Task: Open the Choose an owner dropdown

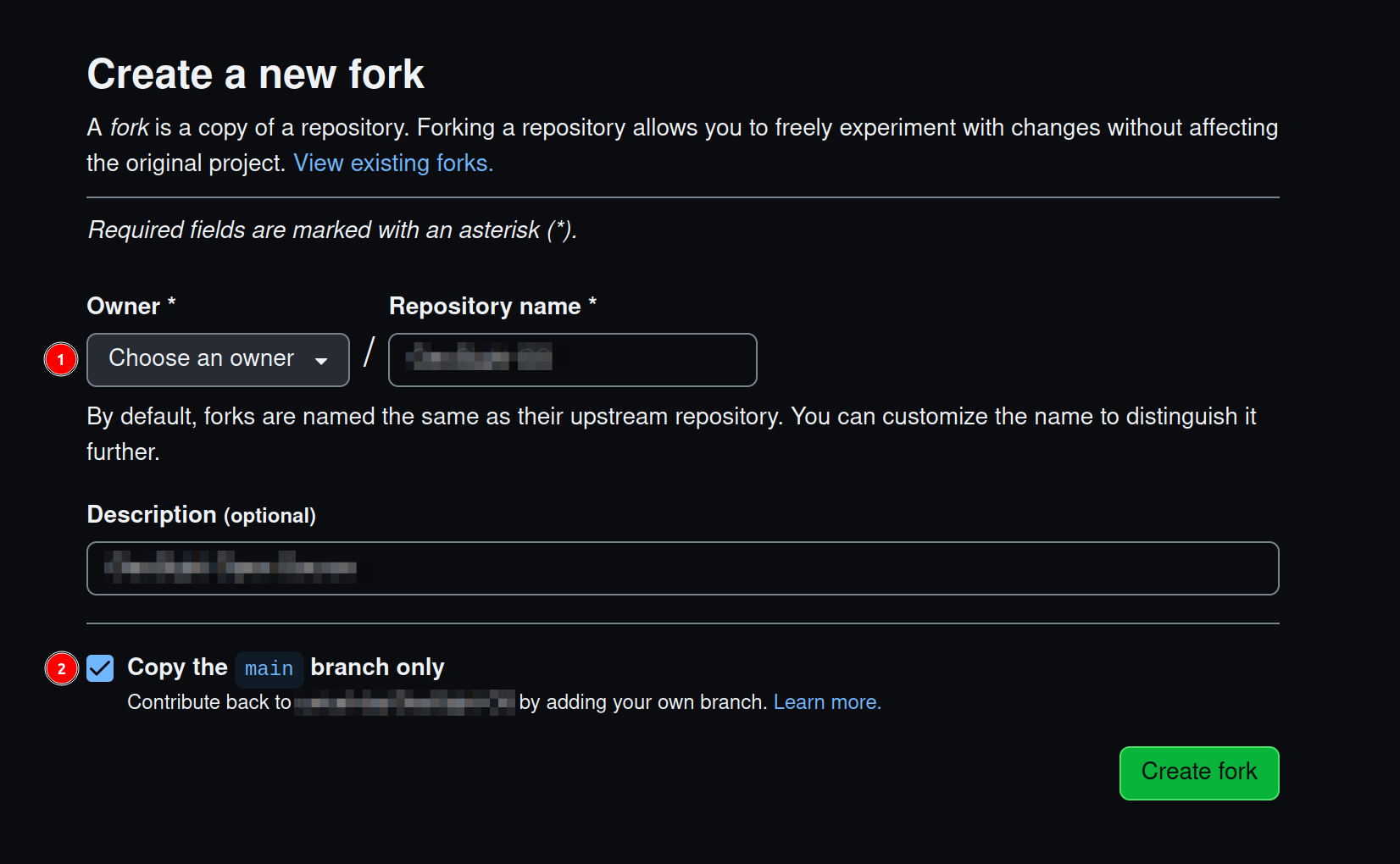Action: coord(218,360)
